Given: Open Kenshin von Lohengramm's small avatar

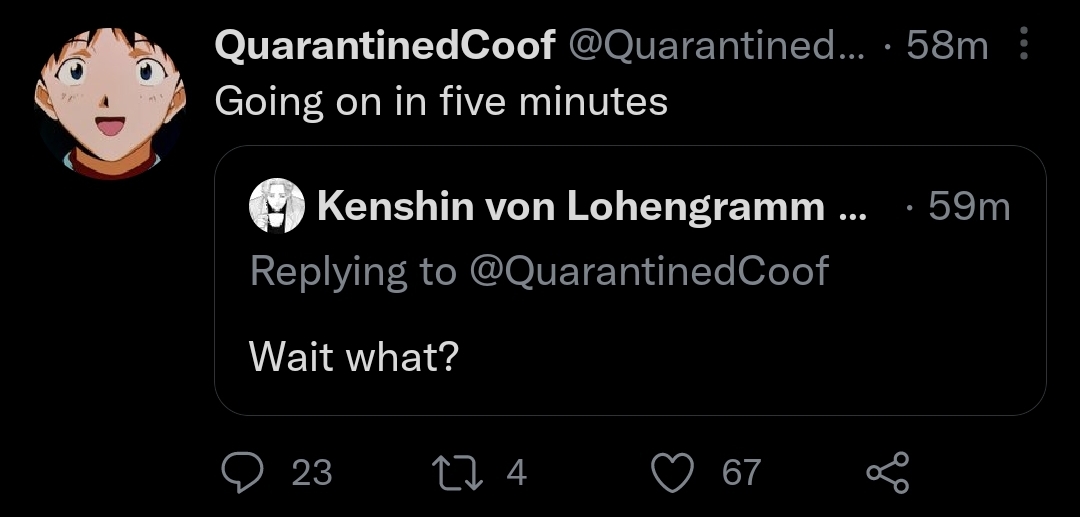Looking at the screenshot, I should pyautogui.click(x=276, y=205).
